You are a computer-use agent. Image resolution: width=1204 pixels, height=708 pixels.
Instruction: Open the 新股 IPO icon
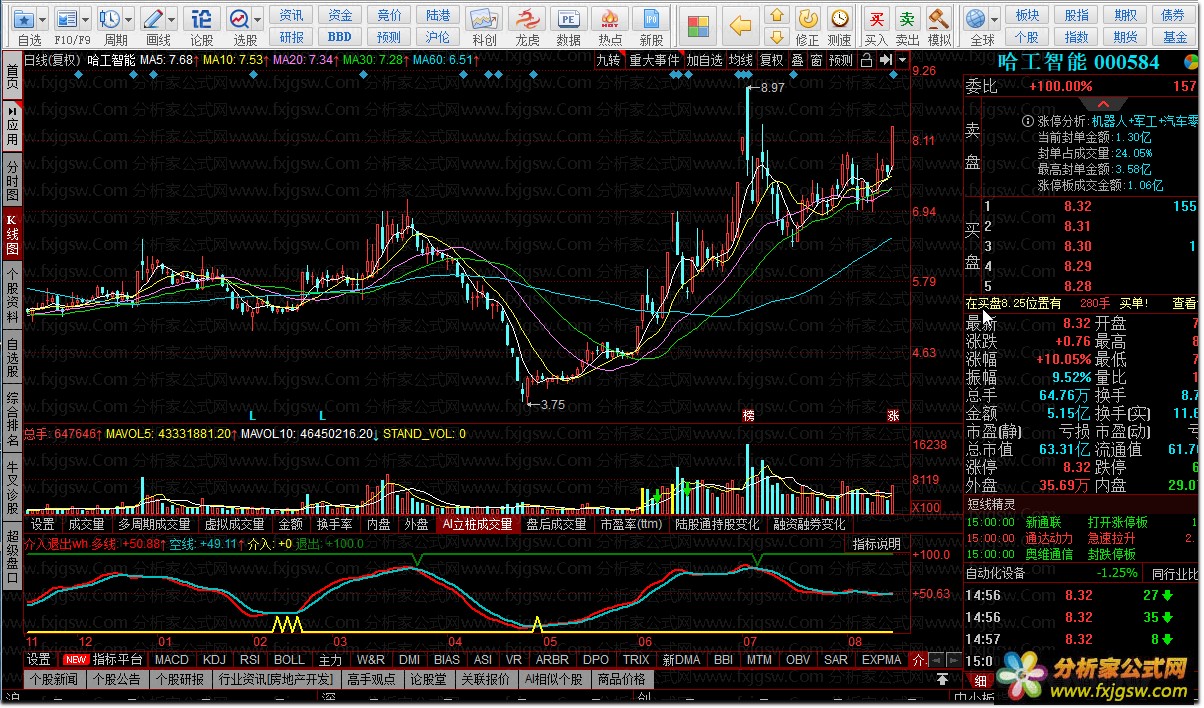pos(651,20)
